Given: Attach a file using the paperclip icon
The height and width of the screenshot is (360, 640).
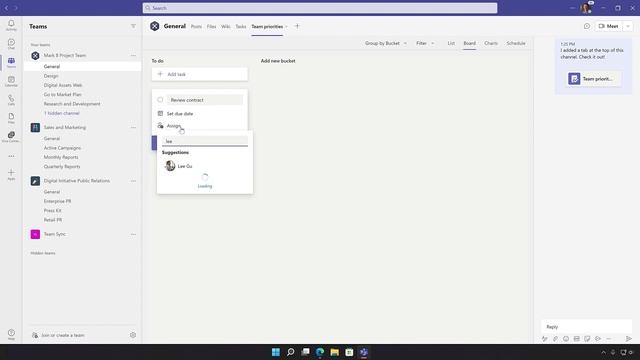Looking at the screenshot, I should coord(555,339).
